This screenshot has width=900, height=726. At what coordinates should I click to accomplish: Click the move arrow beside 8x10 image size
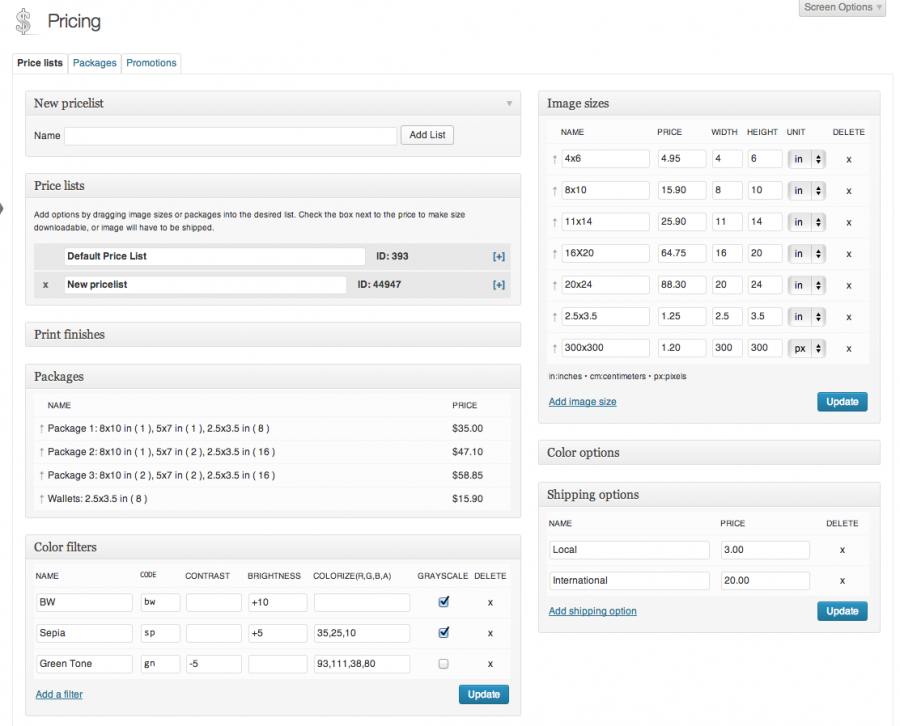554,191
